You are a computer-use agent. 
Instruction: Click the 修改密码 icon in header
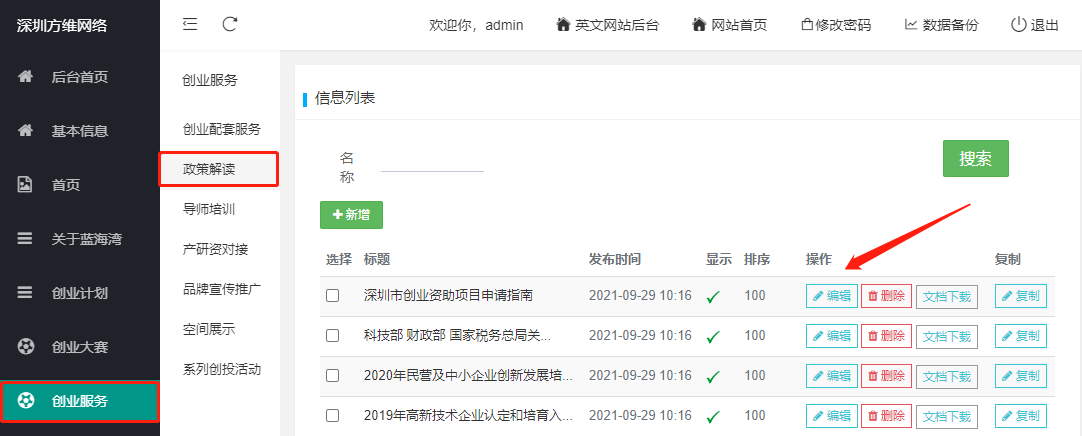[806, 25]
